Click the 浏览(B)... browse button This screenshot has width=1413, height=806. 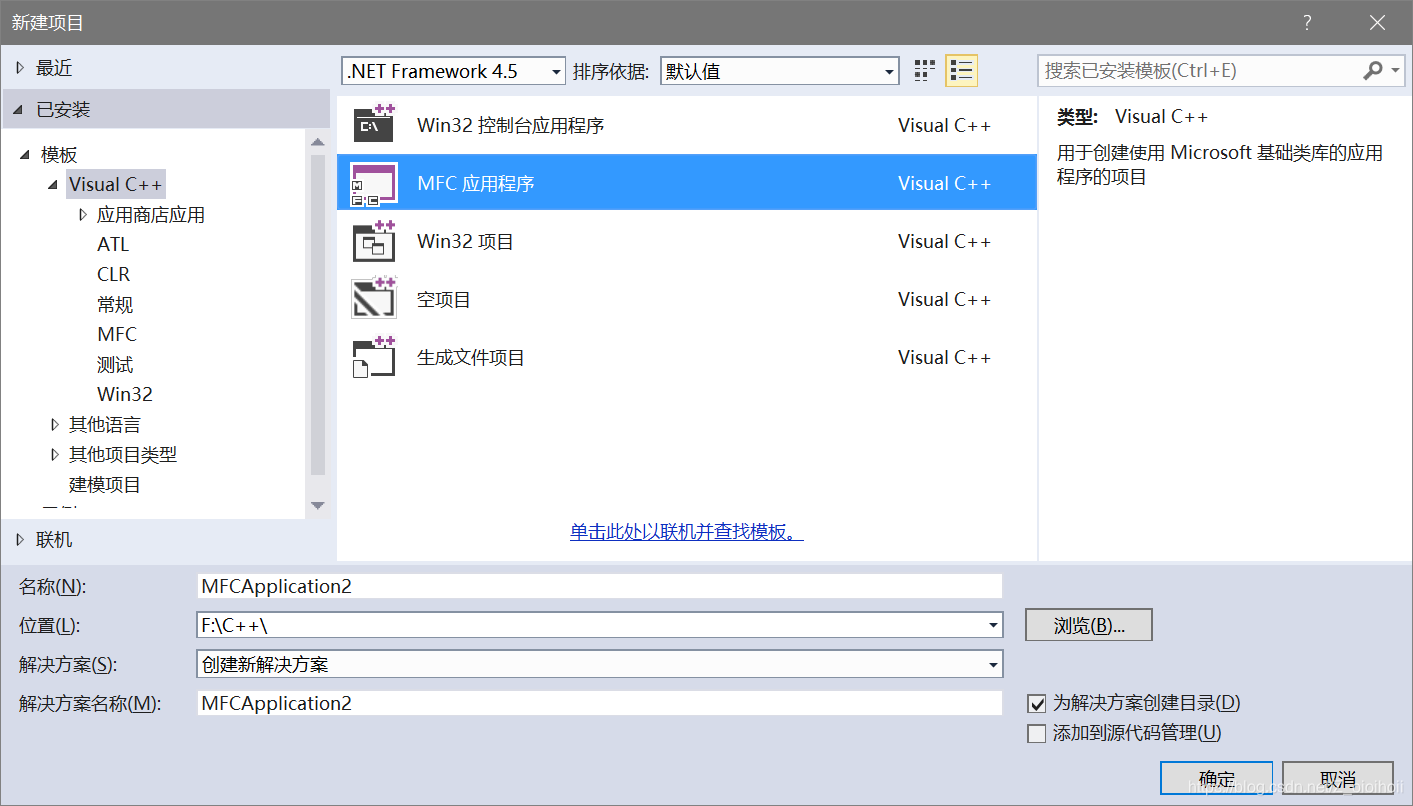(1089, 625)
